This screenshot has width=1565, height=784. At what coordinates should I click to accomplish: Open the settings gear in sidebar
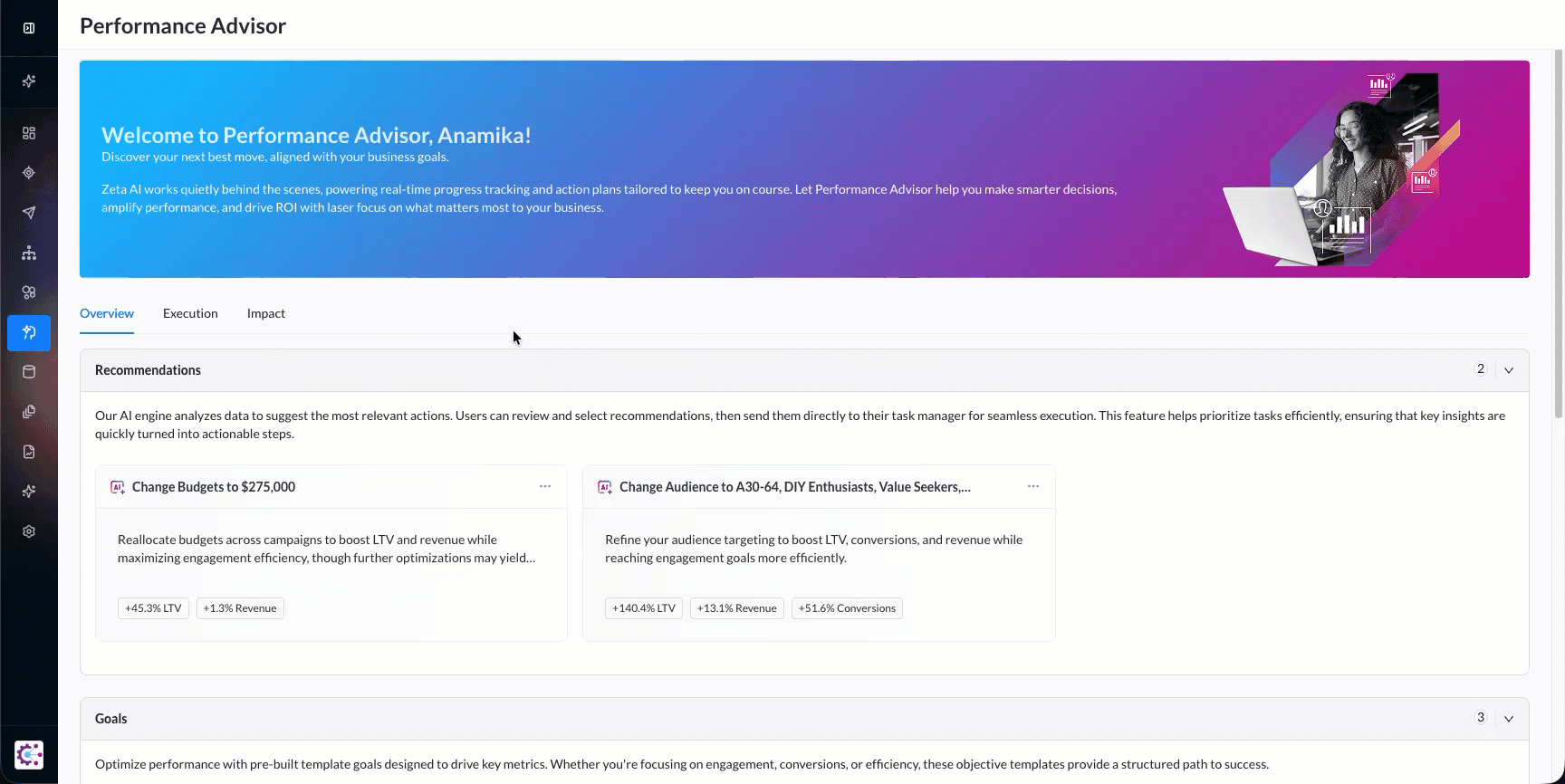(x=29, y=531)
